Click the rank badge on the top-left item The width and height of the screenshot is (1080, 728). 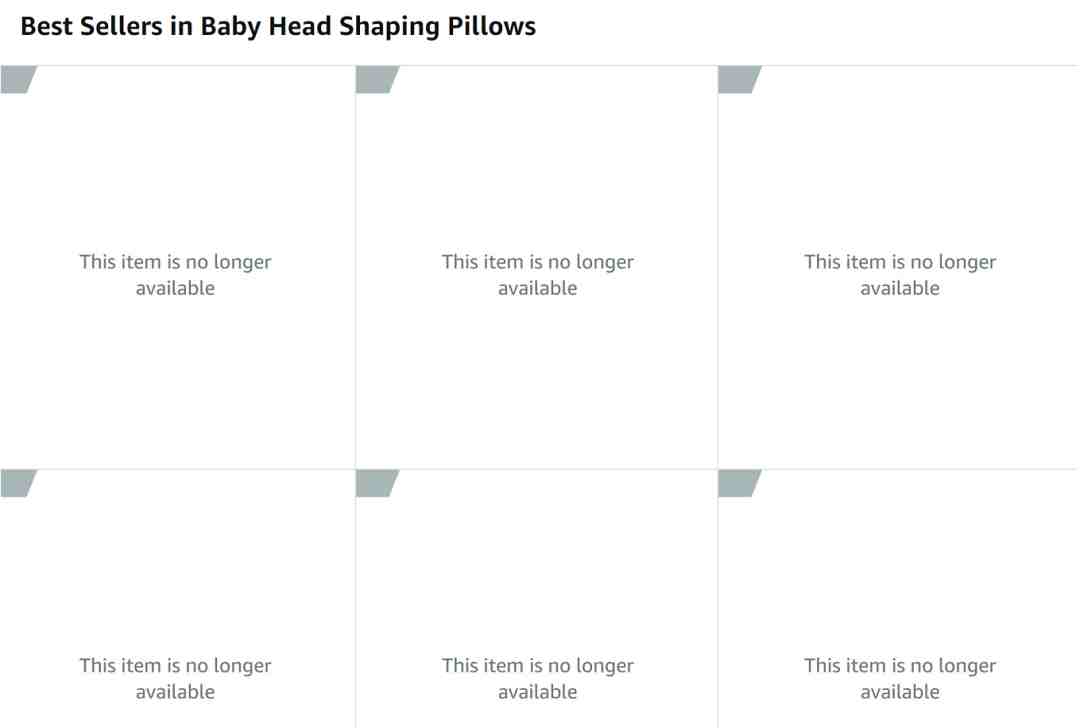tap(17, 79)
